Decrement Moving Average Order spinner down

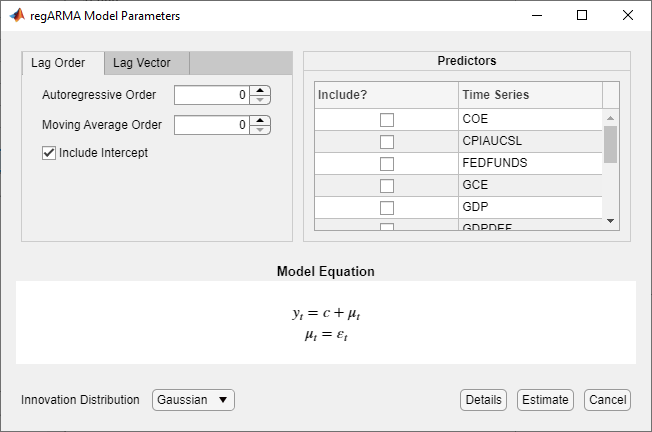(260, 130)
